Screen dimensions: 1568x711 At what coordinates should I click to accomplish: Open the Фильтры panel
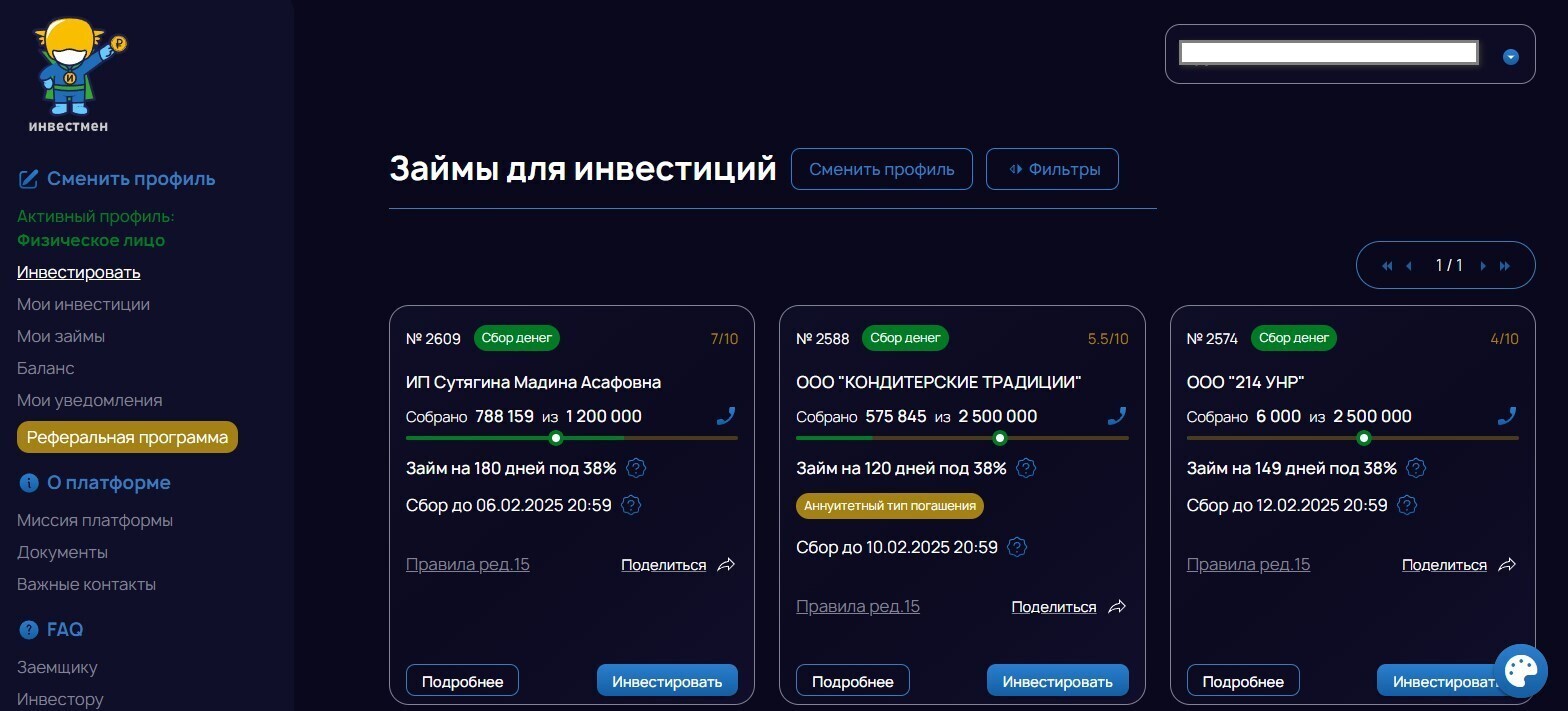pyautogui.click(x=1052, y=169)
